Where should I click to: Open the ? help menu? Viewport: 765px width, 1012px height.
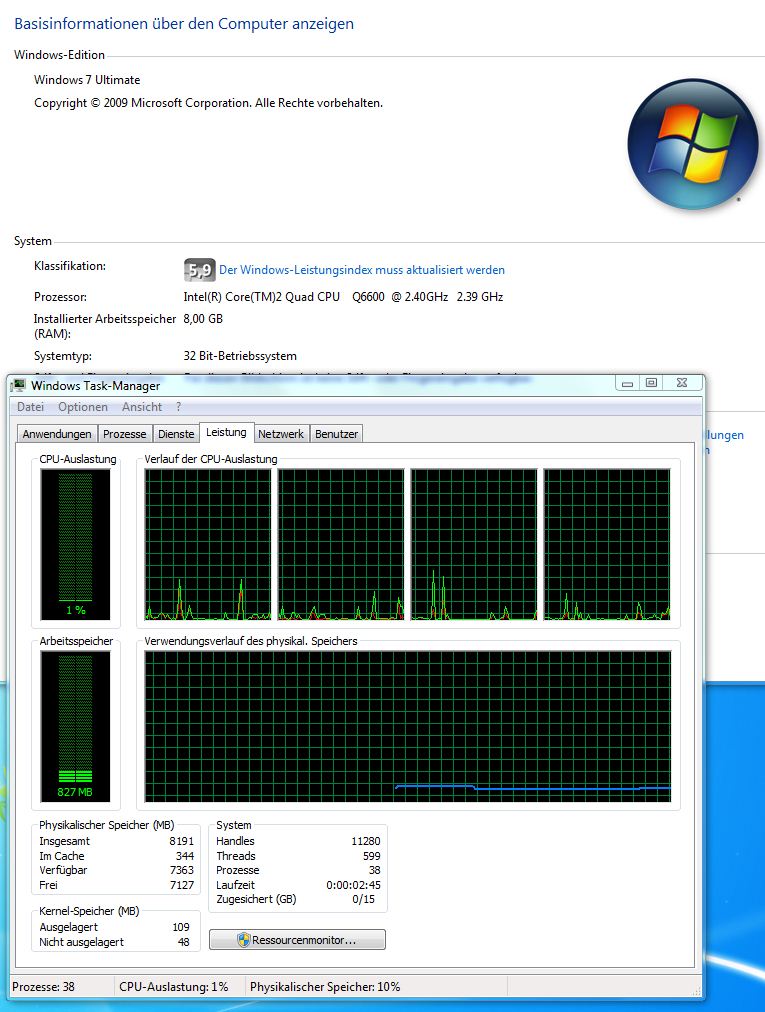[178, 407]
